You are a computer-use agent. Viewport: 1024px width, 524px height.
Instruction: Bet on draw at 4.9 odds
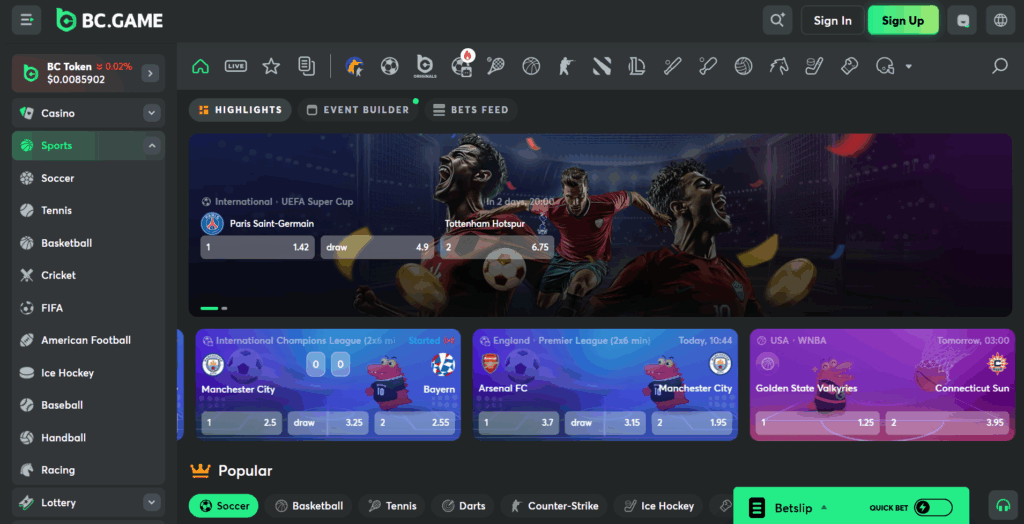pyautogui.click(x=377, y=248)
